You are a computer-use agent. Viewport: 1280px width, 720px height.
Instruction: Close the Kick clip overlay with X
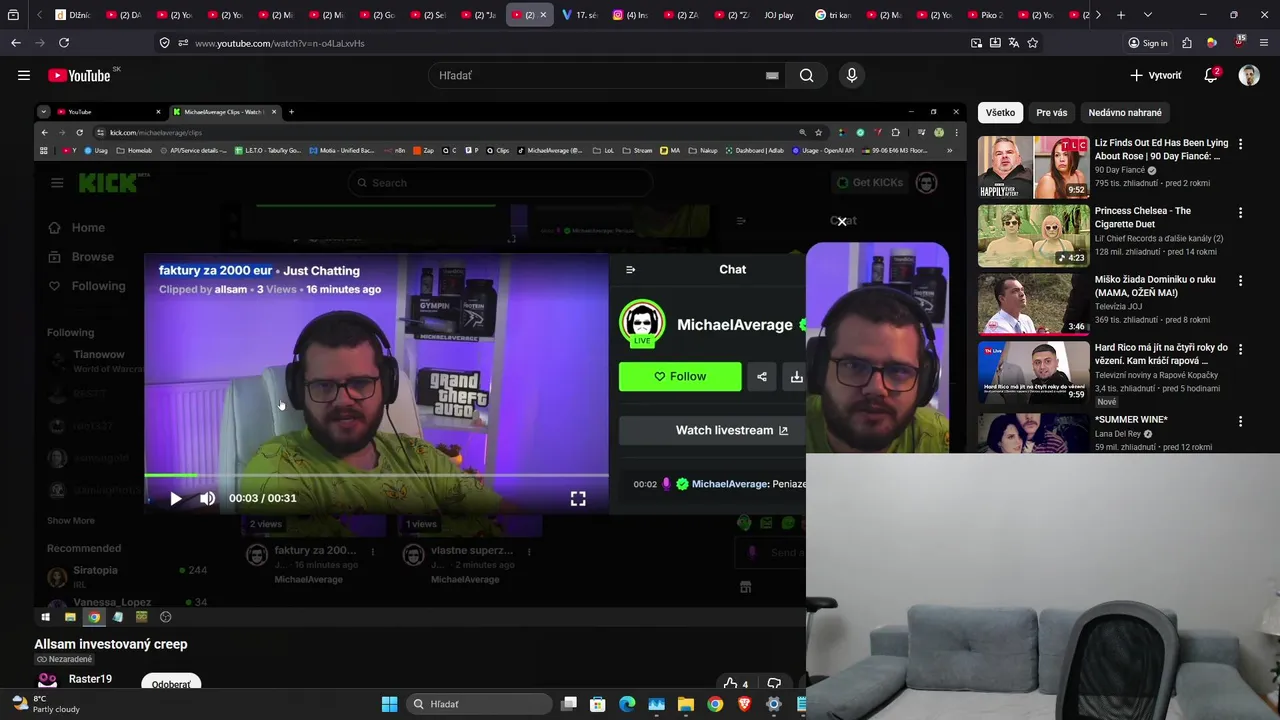[842, 221]
